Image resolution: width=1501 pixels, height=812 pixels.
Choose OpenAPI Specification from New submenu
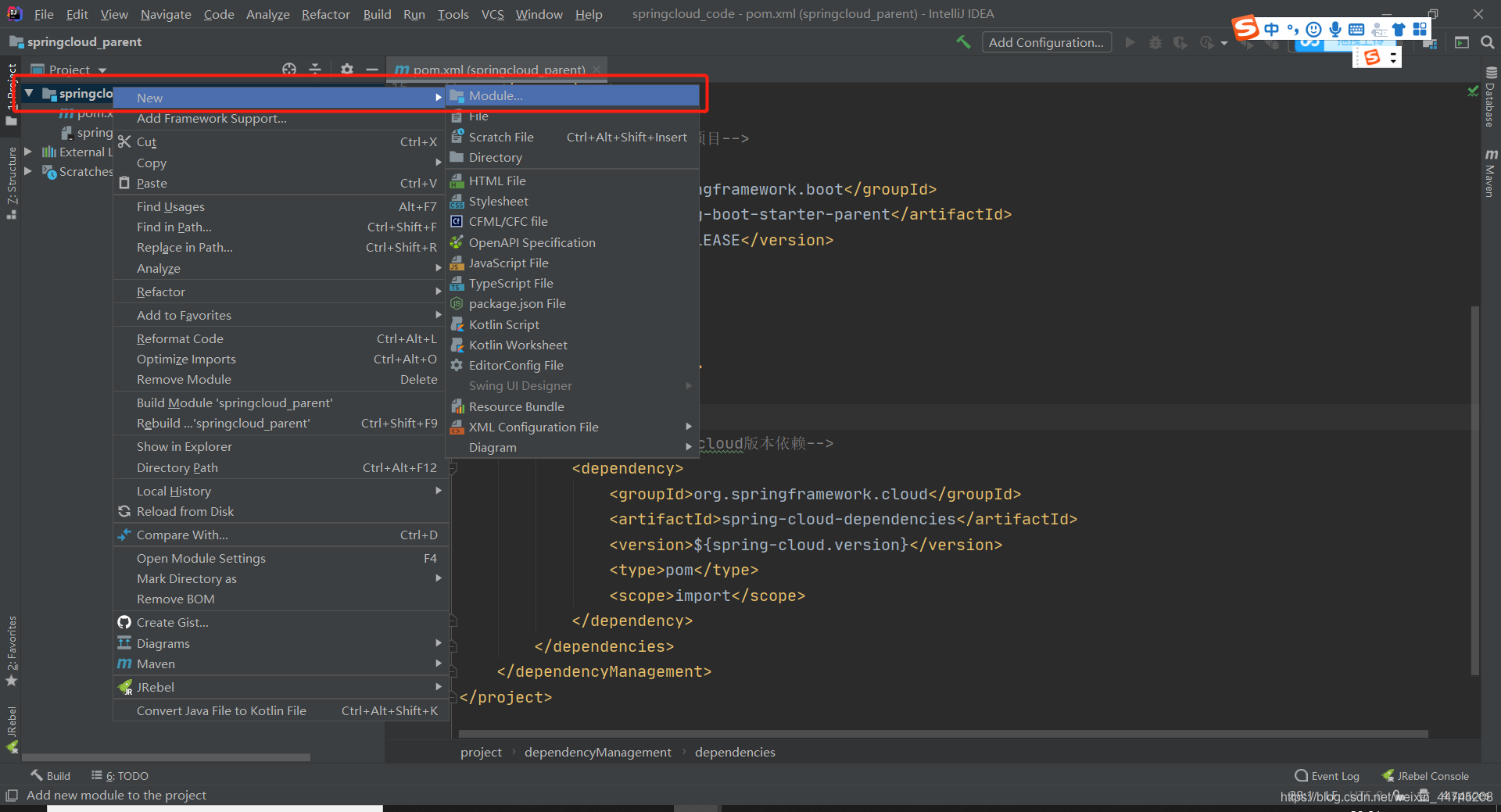(572, 242)
